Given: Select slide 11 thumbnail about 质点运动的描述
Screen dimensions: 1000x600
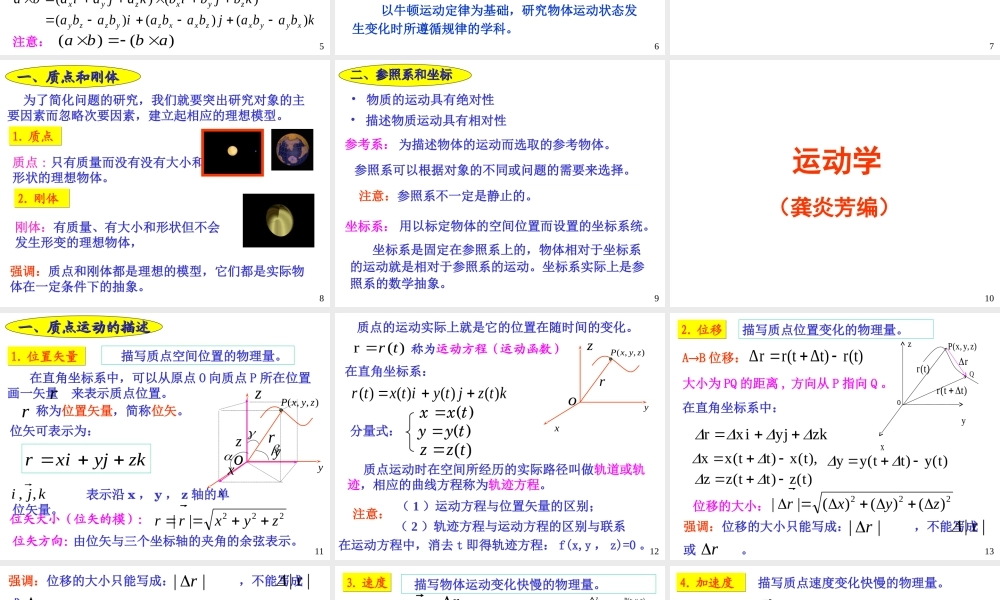Looking at the screenshot, I should click(x=165, y=435).
